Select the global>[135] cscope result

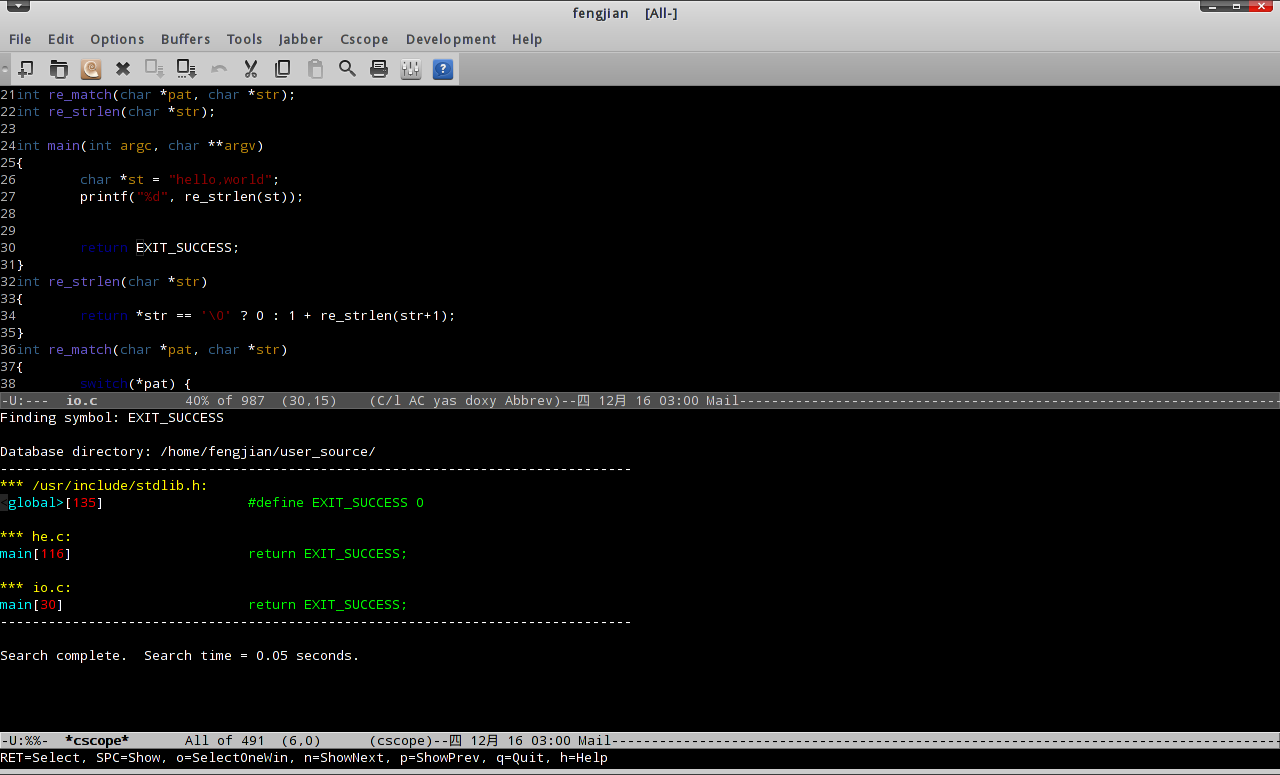click(52, 502)
